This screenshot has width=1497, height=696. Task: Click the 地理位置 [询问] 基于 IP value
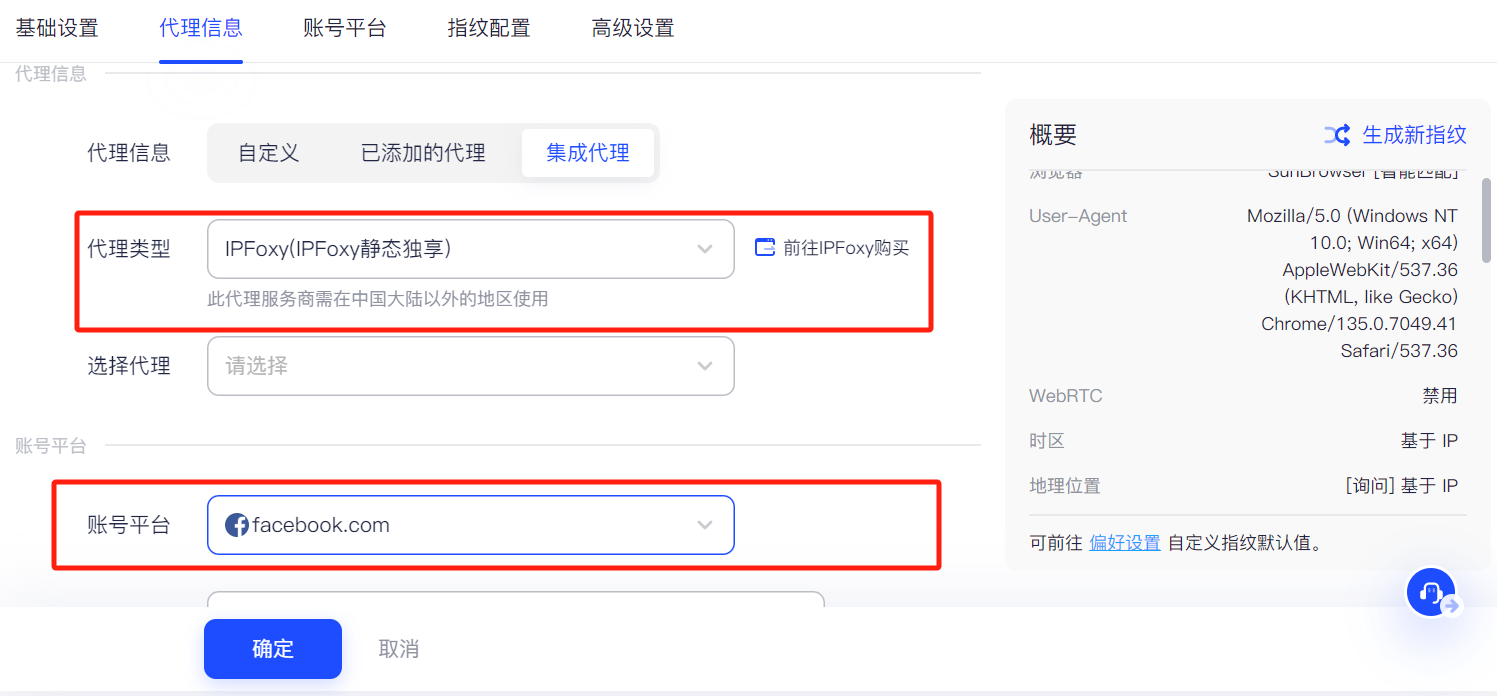[x=1401, y=486]
